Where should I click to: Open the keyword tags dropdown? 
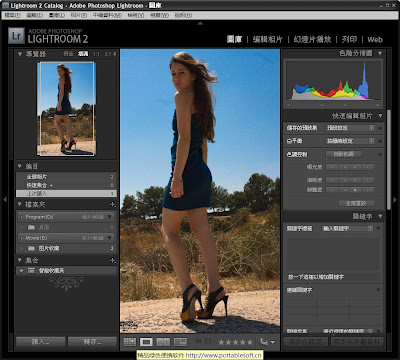(348, 229)
